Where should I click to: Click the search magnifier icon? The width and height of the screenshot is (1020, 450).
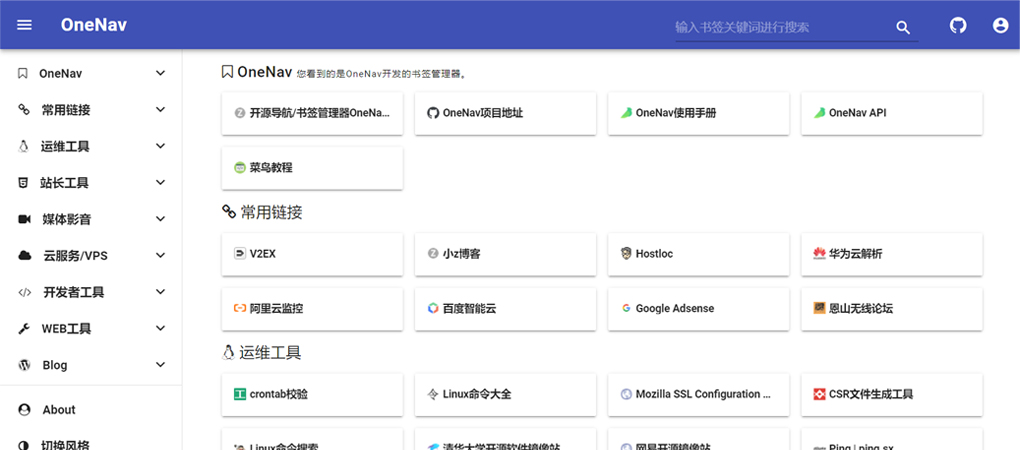click(903, 27)
